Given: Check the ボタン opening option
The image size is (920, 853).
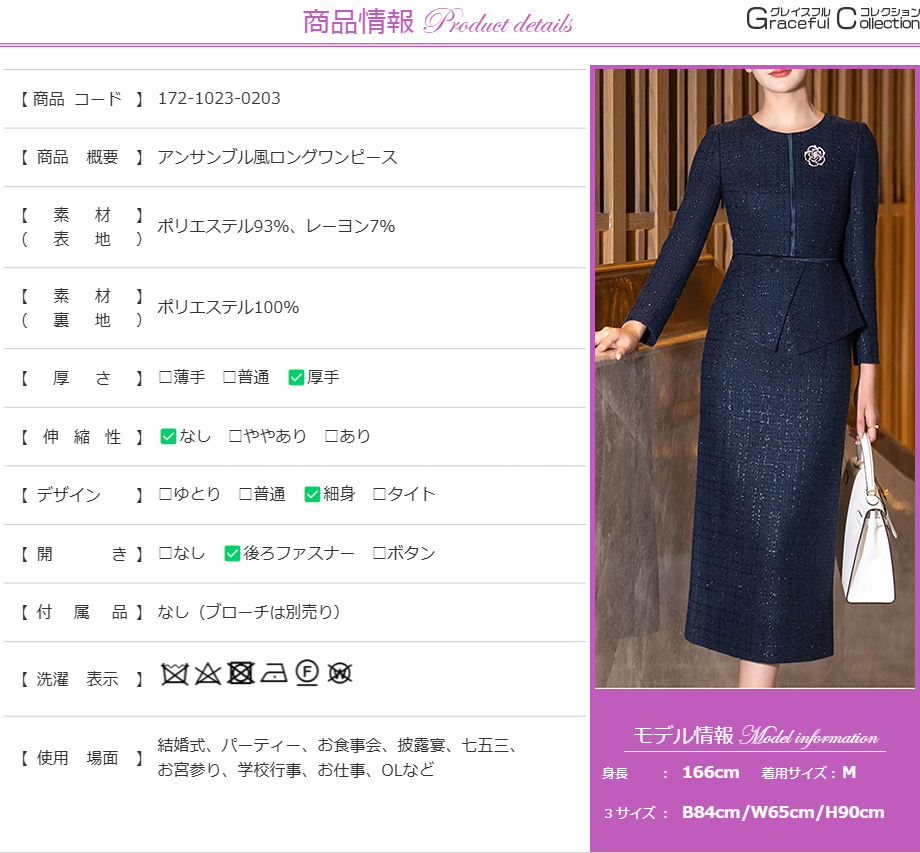Looking at the screenshot, I should pos(379,553).
